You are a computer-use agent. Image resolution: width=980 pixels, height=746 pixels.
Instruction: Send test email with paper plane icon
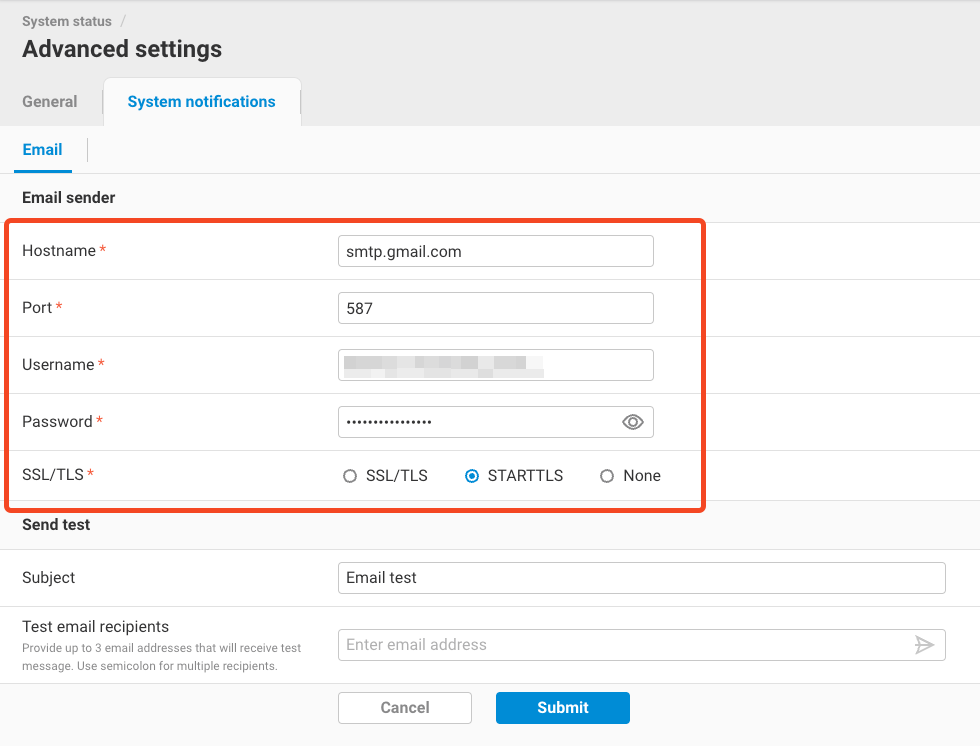point(924,645)
